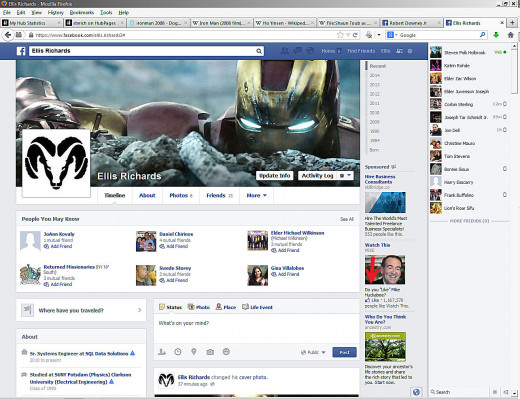The width and height of the screenshot is (520, 399).
Task: Select the Place tab in composer
Action: coord(226,307)
